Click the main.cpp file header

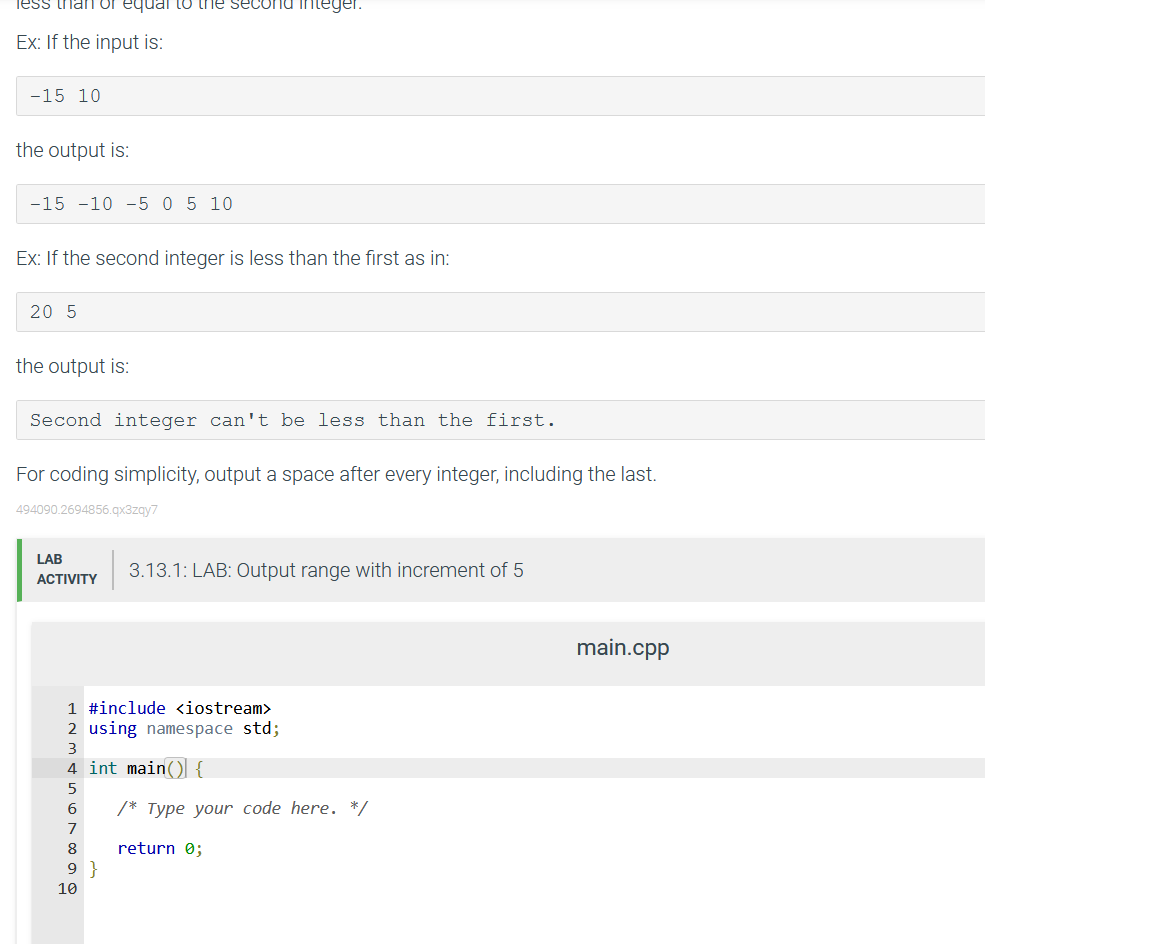(622, 647)
